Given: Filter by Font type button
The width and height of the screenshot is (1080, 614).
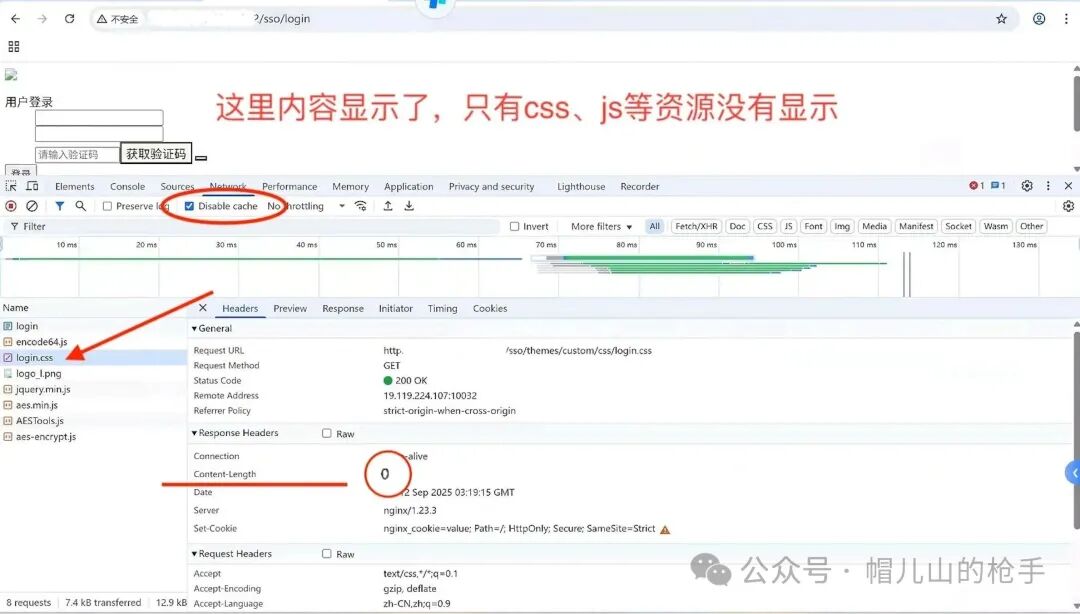Looking at the screenshot, I should (x=813, y=226).
